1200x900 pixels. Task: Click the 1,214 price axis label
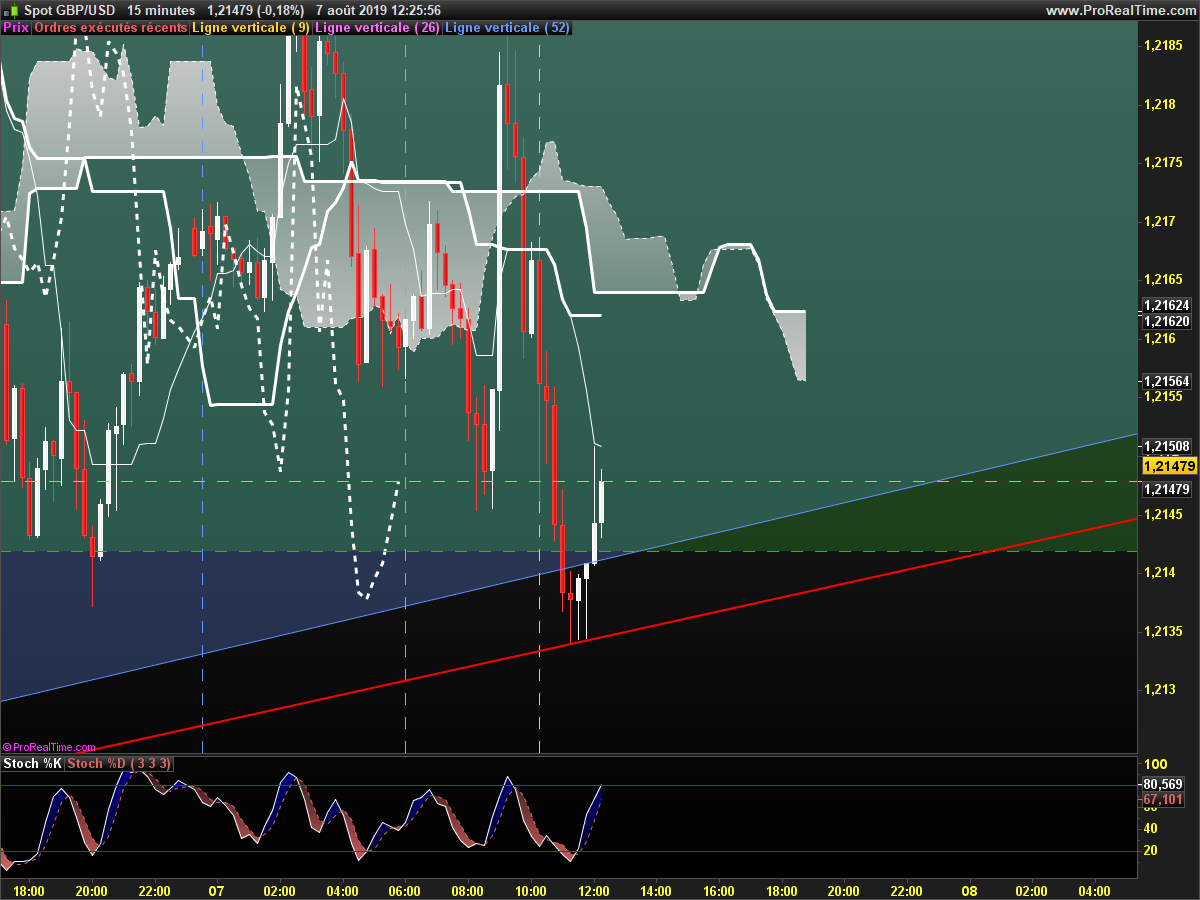pyautogui.click(x=1160, y=572)
